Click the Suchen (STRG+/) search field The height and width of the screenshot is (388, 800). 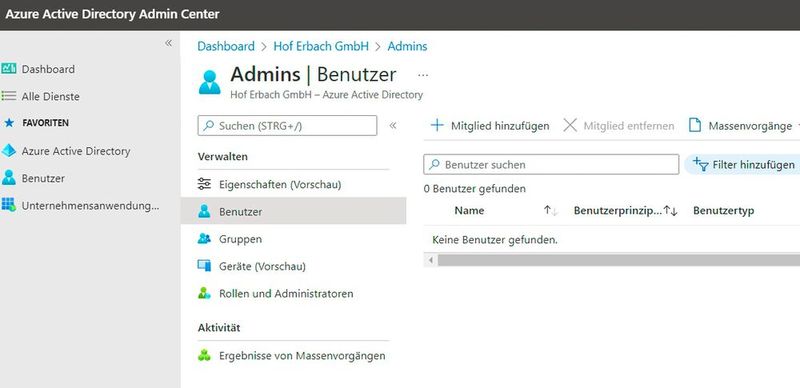[x=287, y=126]
